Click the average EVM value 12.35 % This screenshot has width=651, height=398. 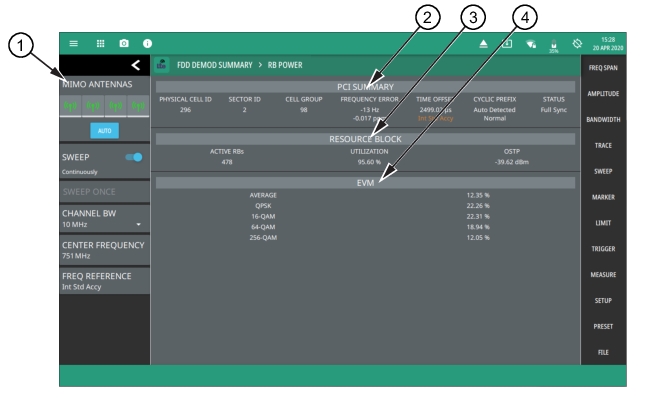point(478,195)
